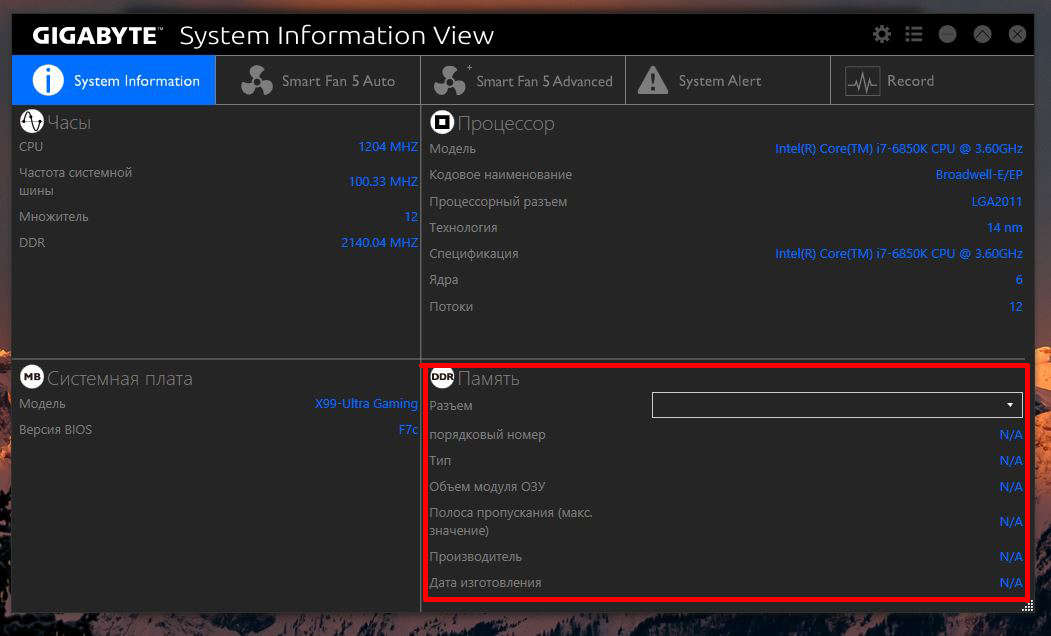
Task: Switch to the System Information tab
Action: [x=114, y=80]
